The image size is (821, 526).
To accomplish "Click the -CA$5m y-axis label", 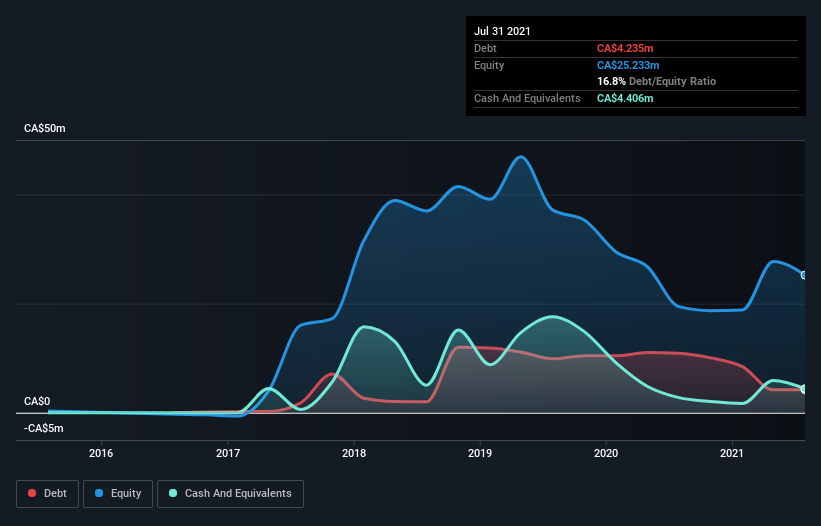I will click(43, 429).
